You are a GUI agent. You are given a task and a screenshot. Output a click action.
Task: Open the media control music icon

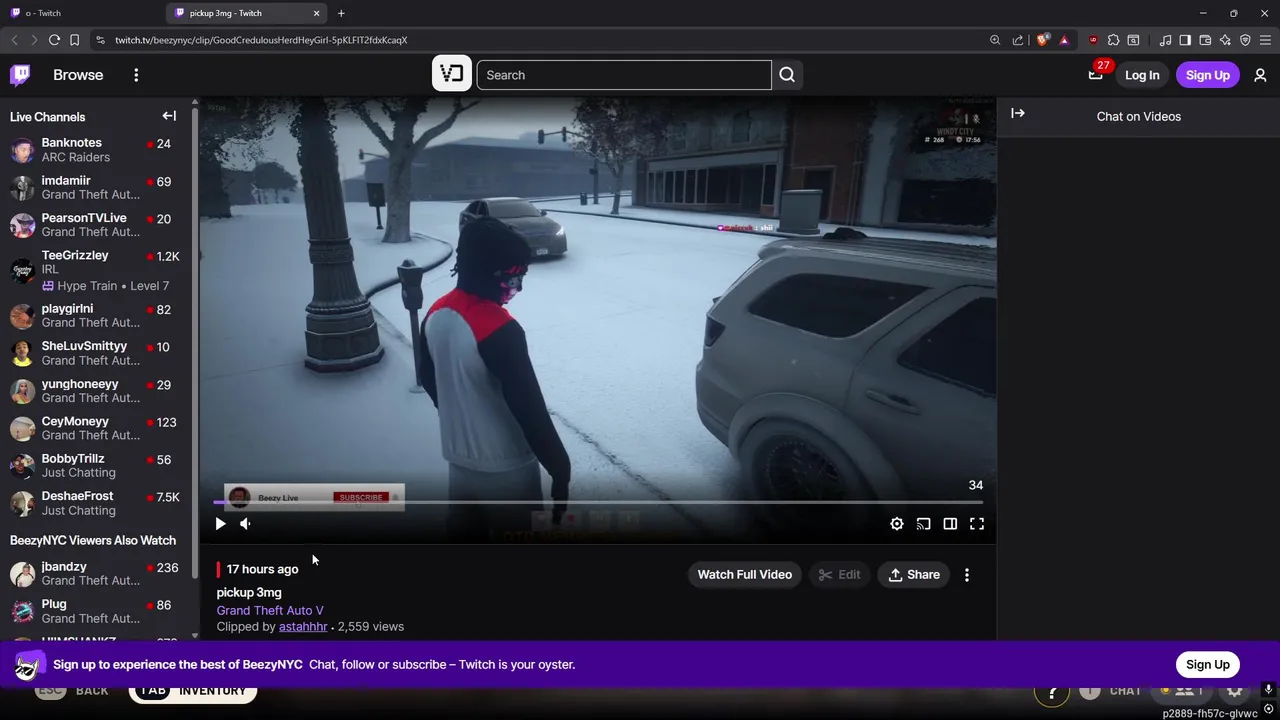click(1165, 40)
